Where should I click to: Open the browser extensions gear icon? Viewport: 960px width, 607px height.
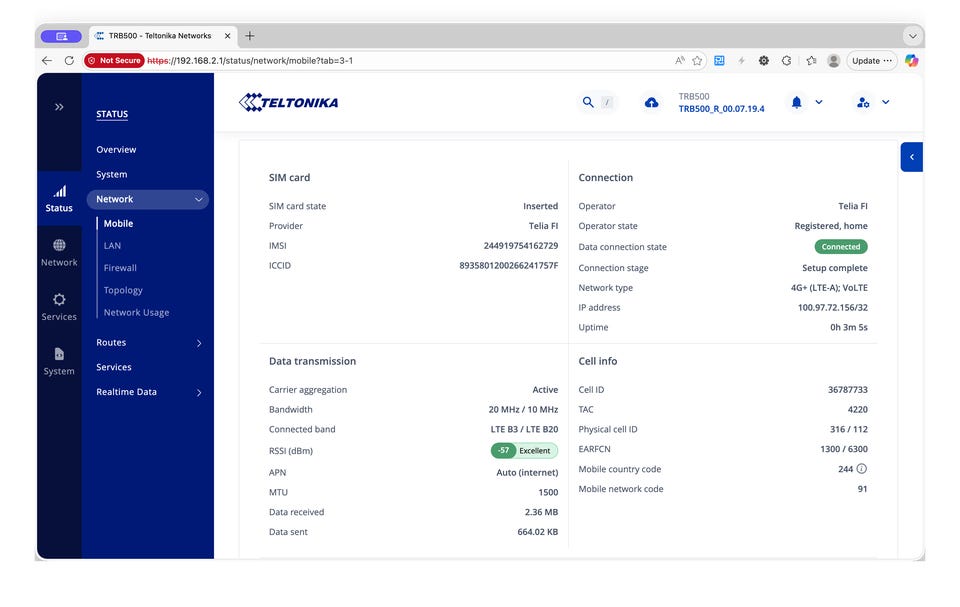[763, 61]
